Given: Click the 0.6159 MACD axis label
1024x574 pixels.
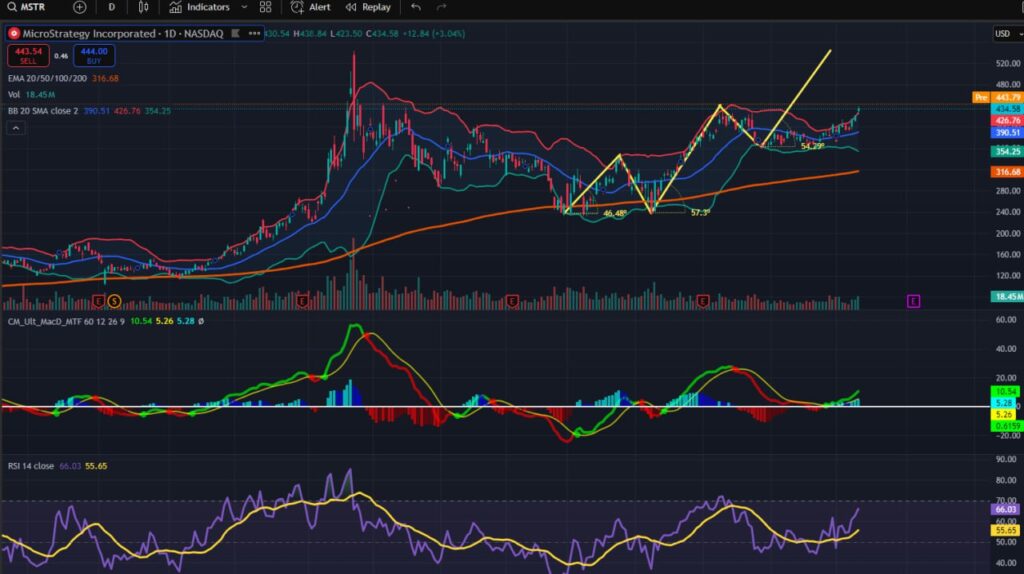Looking at the screenshot, I should click(x=1006, y=426).
